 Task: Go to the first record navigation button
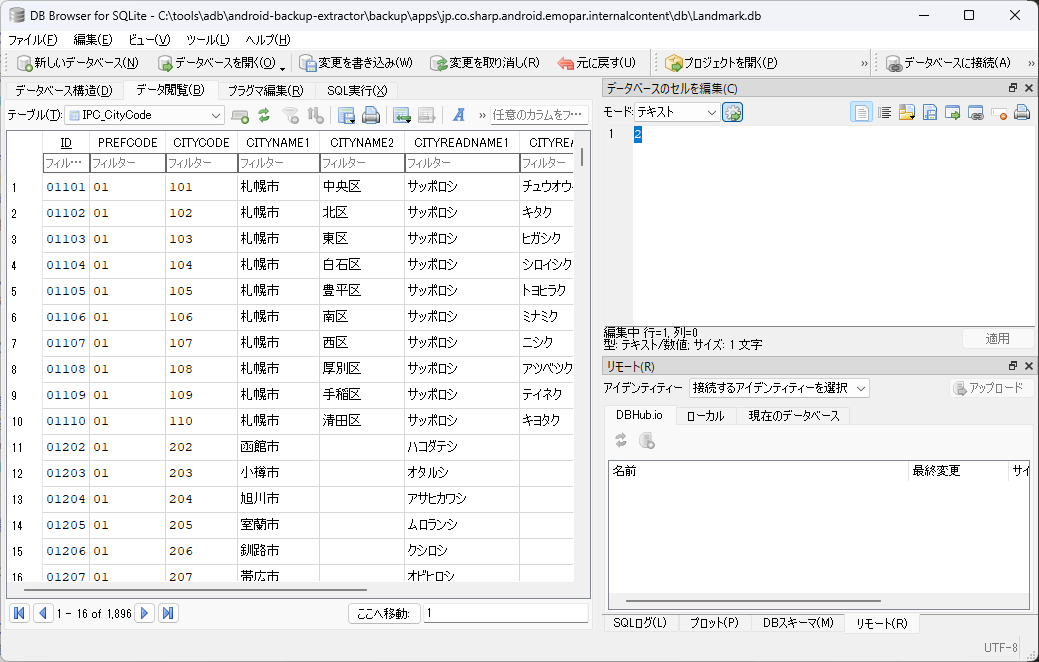pyautogui.click(x=19, y=613)
